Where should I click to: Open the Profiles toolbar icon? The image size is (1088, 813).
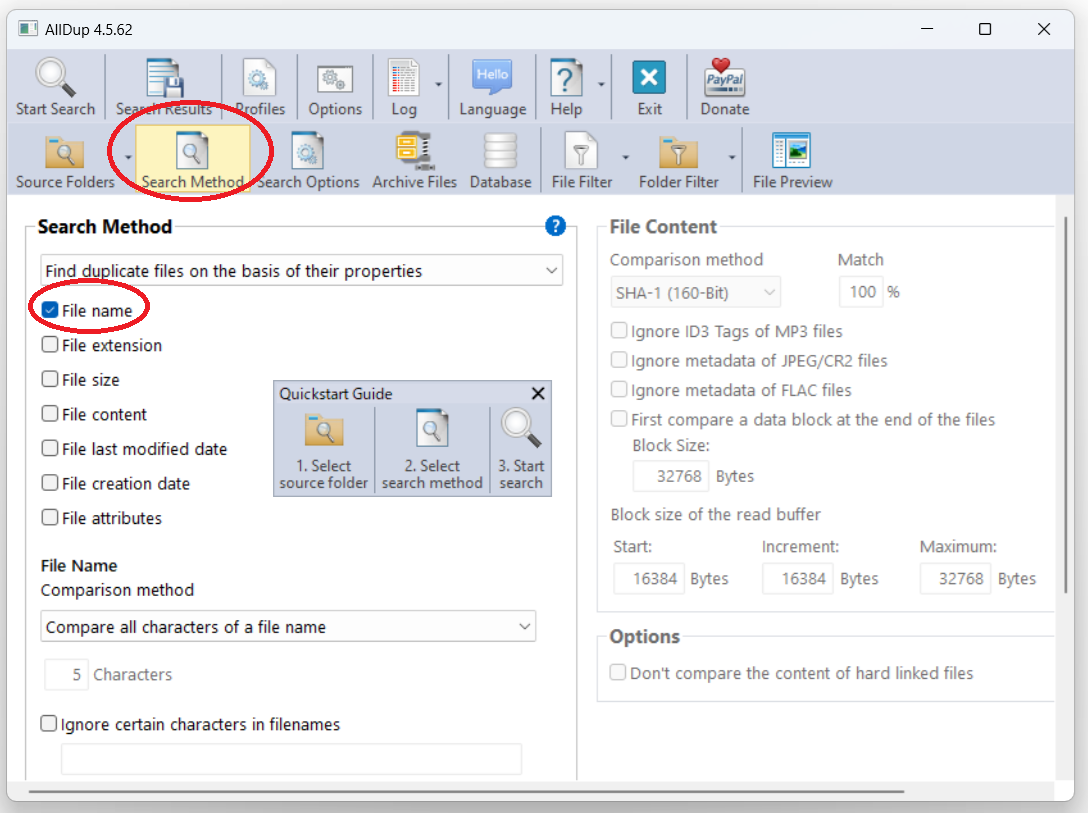[260, 80]
